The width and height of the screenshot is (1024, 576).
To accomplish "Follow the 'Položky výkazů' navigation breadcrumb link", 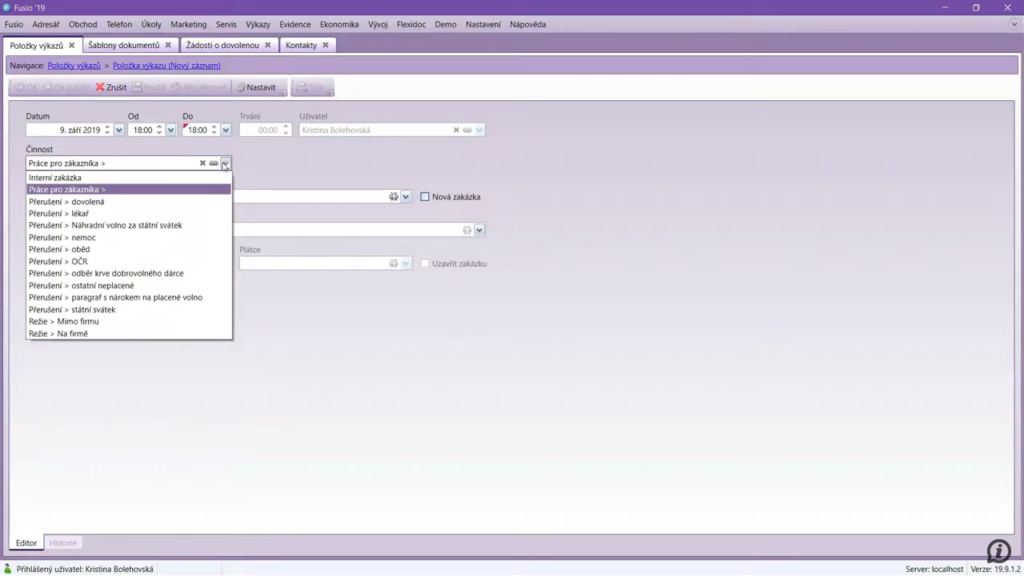I will [x=74, y=66].
